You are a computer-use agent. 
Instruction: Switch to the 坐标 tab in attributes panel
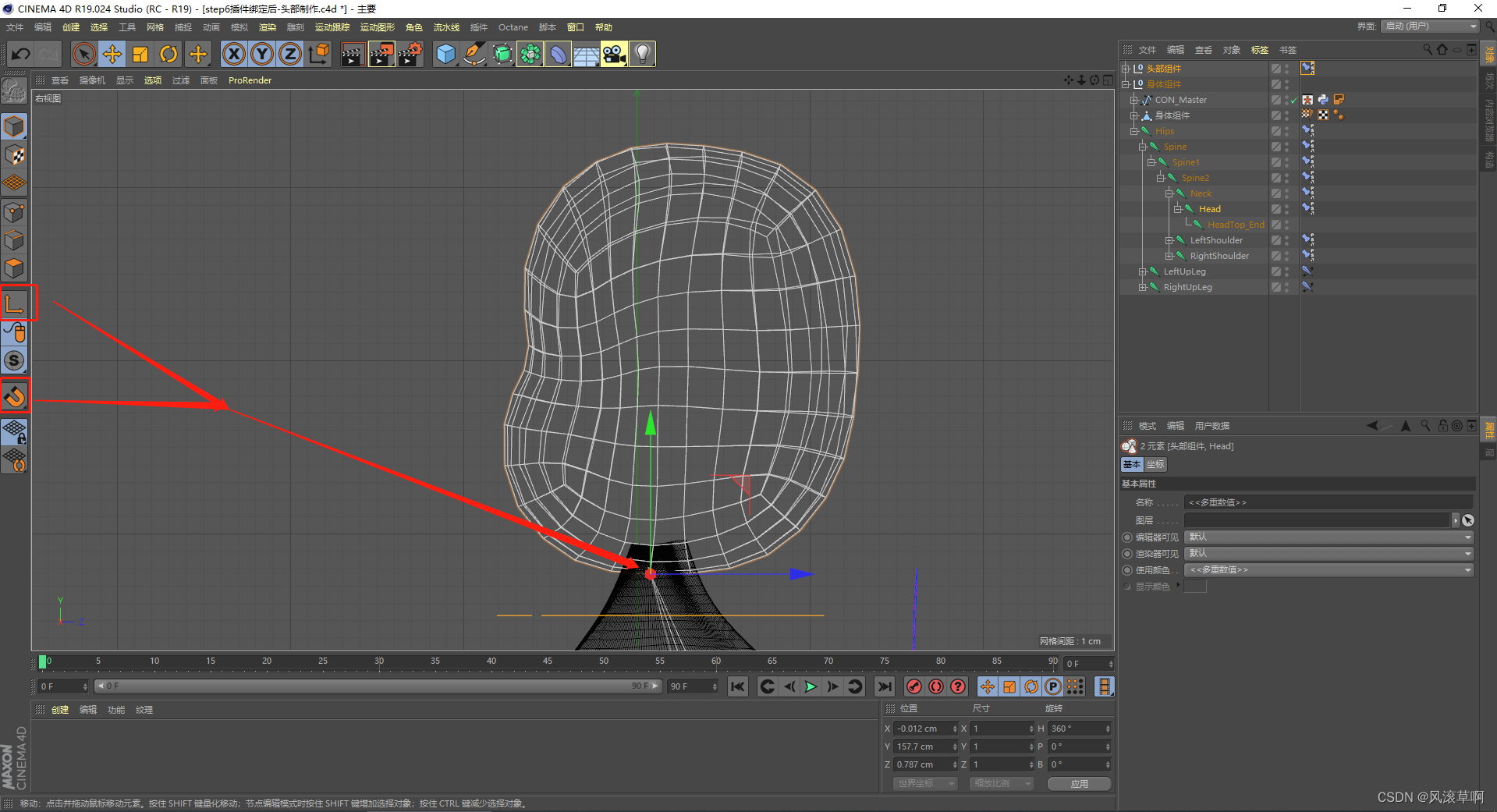click(x=1155, y=464)
